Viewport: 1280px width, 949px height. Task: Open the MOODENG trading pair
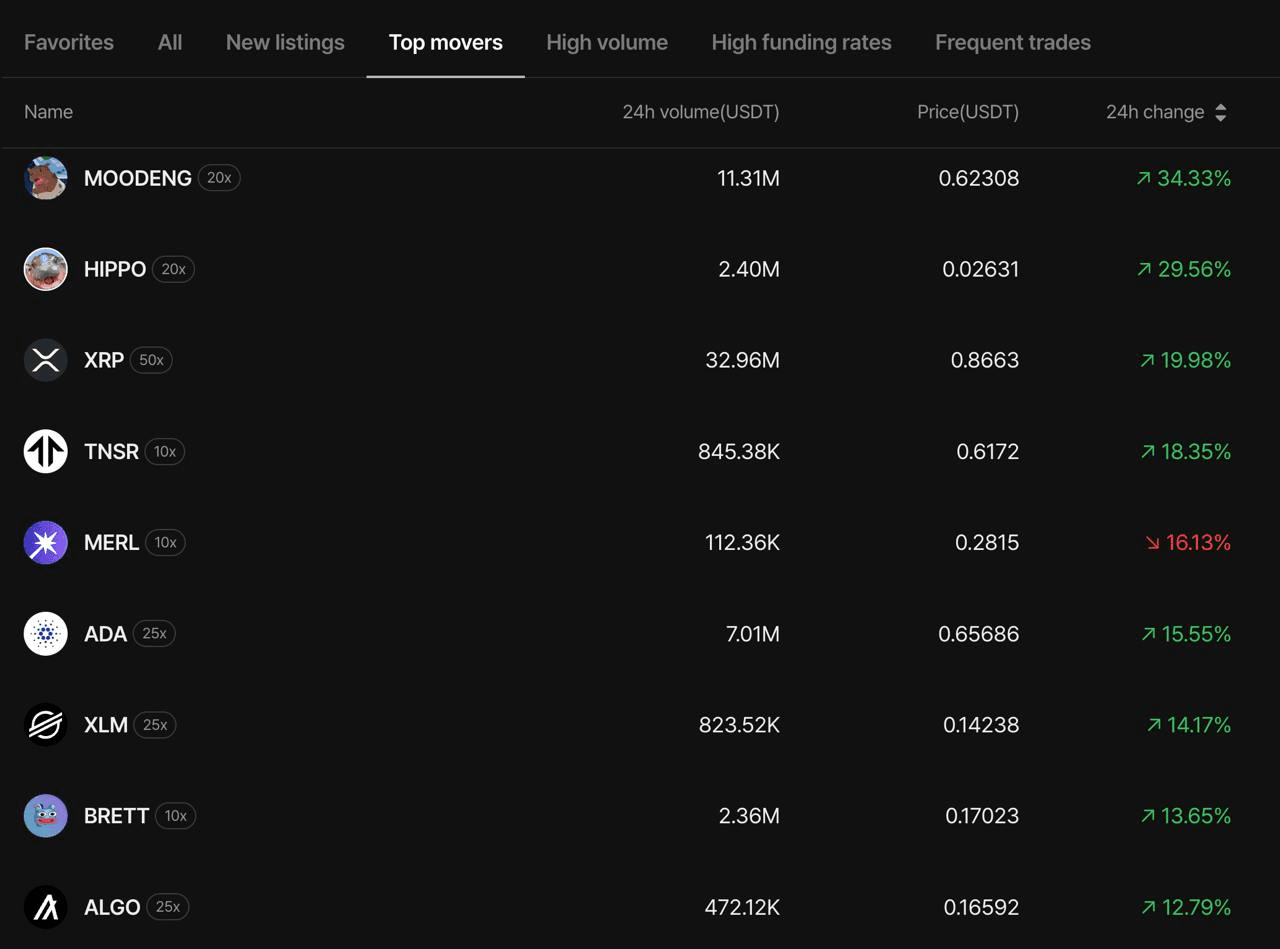tap(138, 178)
